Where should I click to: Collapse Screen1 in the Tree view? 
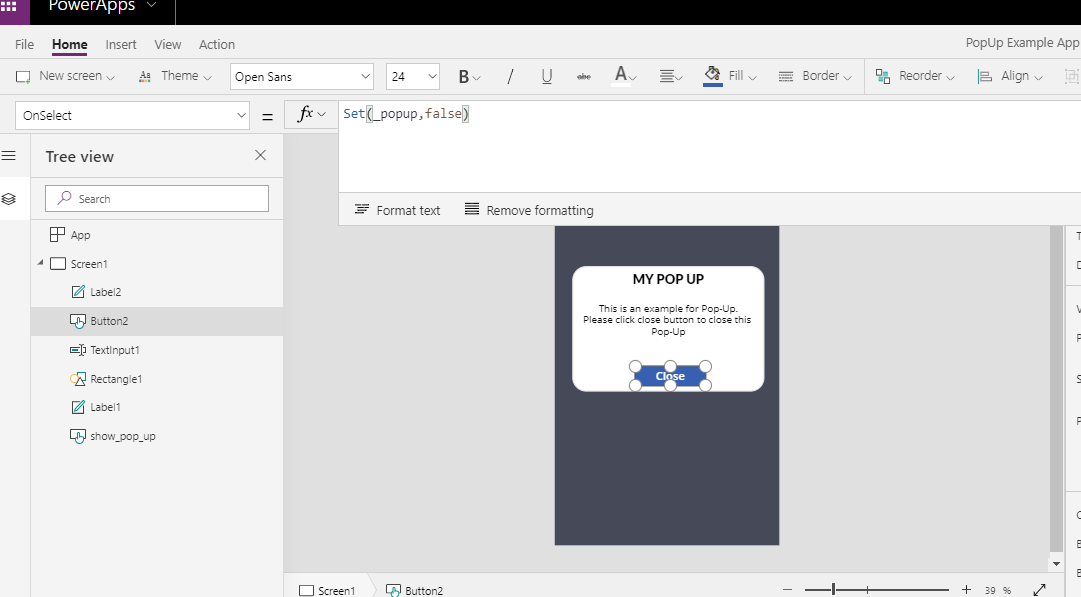[x=40, y=263]
